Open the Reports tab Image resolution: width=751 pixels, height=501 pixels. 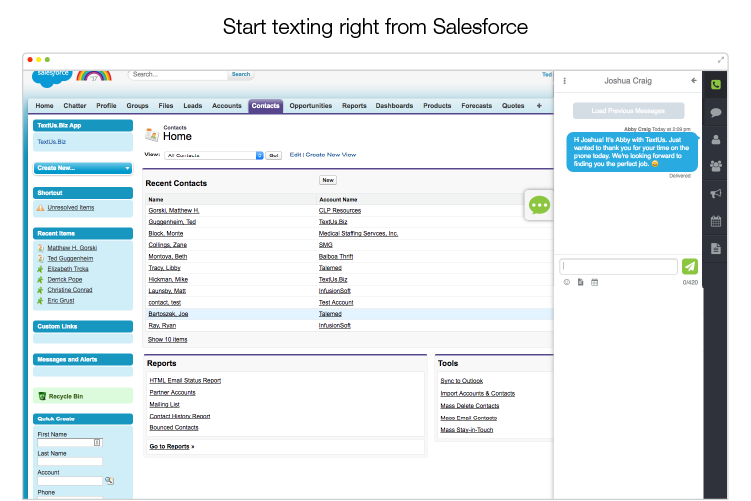pos(354,105)
